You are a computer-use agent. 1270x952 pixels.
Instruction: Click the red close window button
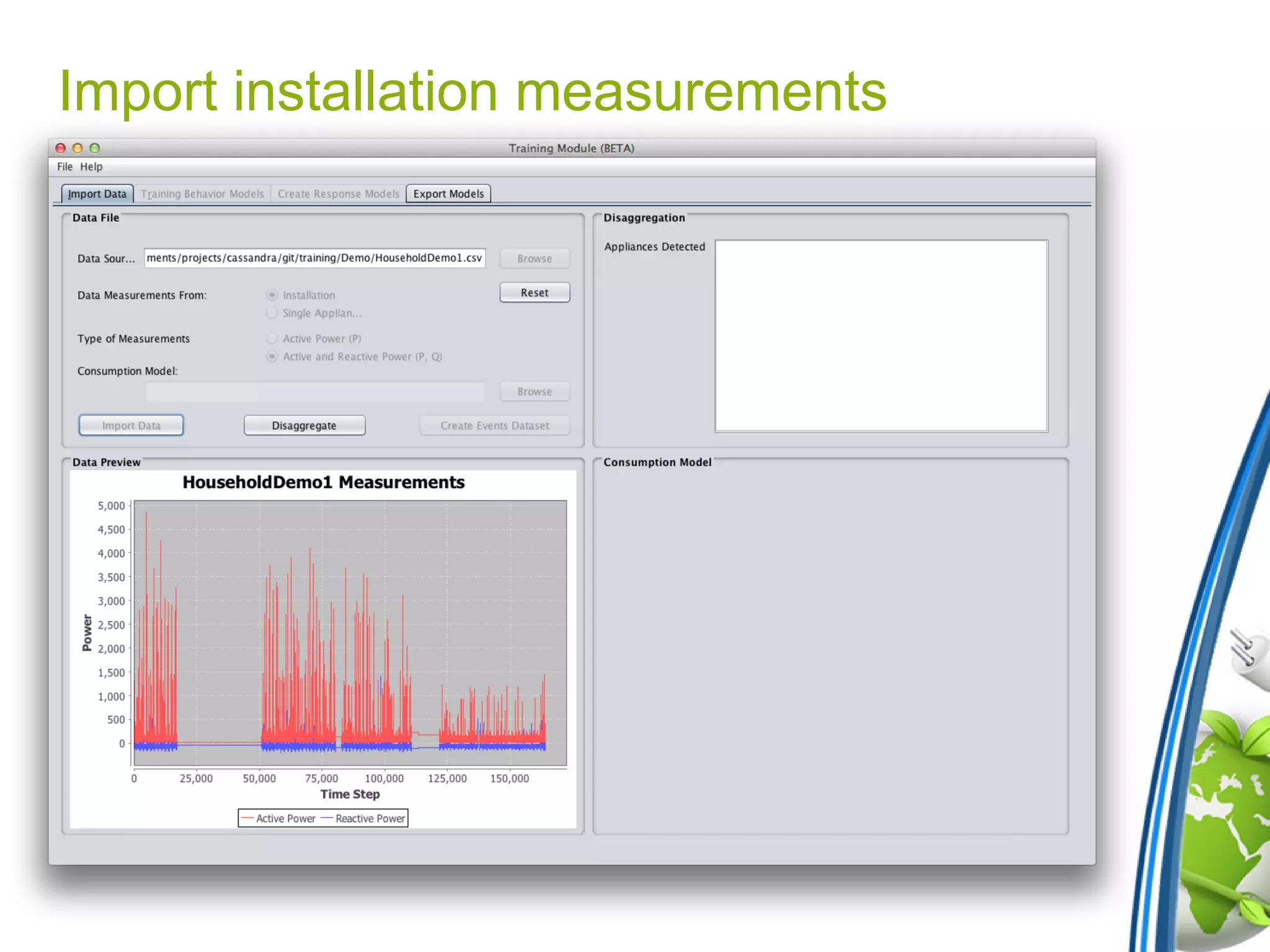click(x=61, y=148)
